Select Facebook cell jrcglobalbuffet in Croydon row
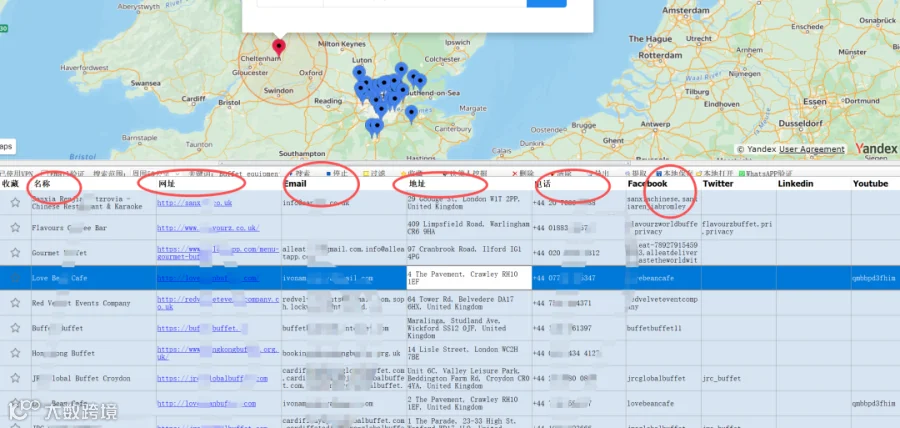Screen dimensions: 900x428 656,378
